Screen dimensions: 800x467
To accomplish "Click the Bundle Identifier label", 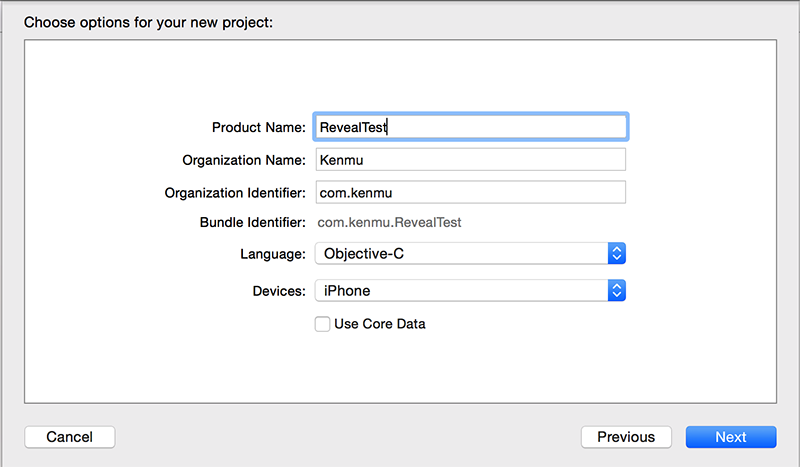I will 253,223.
